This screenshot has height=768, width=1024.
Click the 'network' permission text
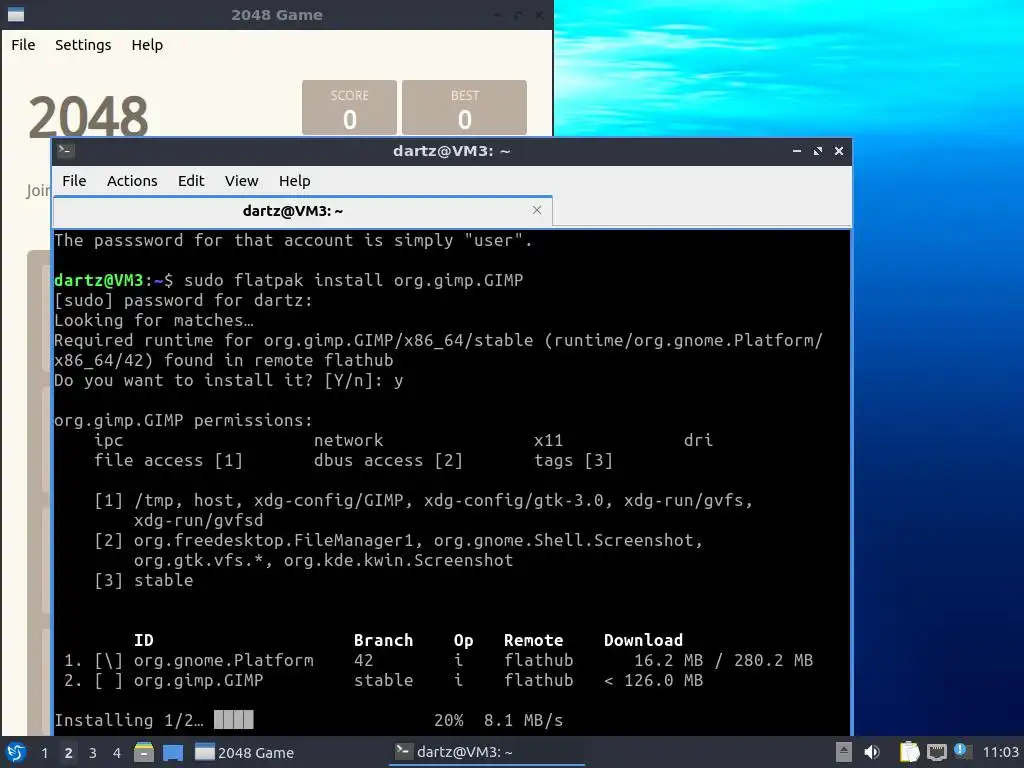click(349, 440)
